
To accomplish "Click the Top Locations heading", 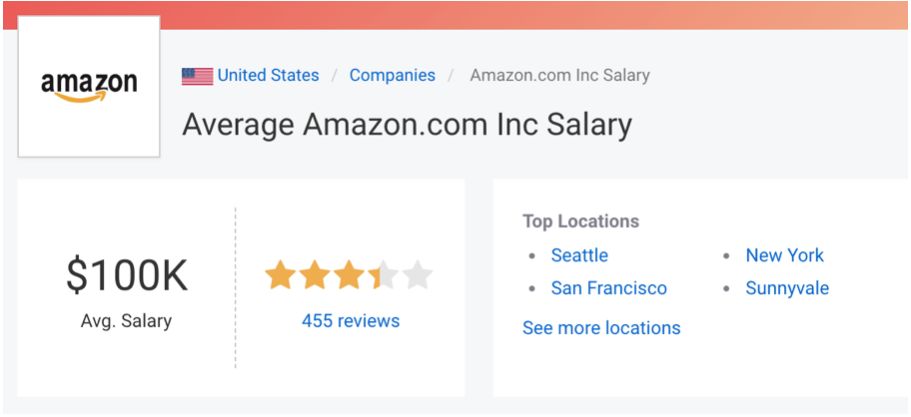I will pos(580,221).
